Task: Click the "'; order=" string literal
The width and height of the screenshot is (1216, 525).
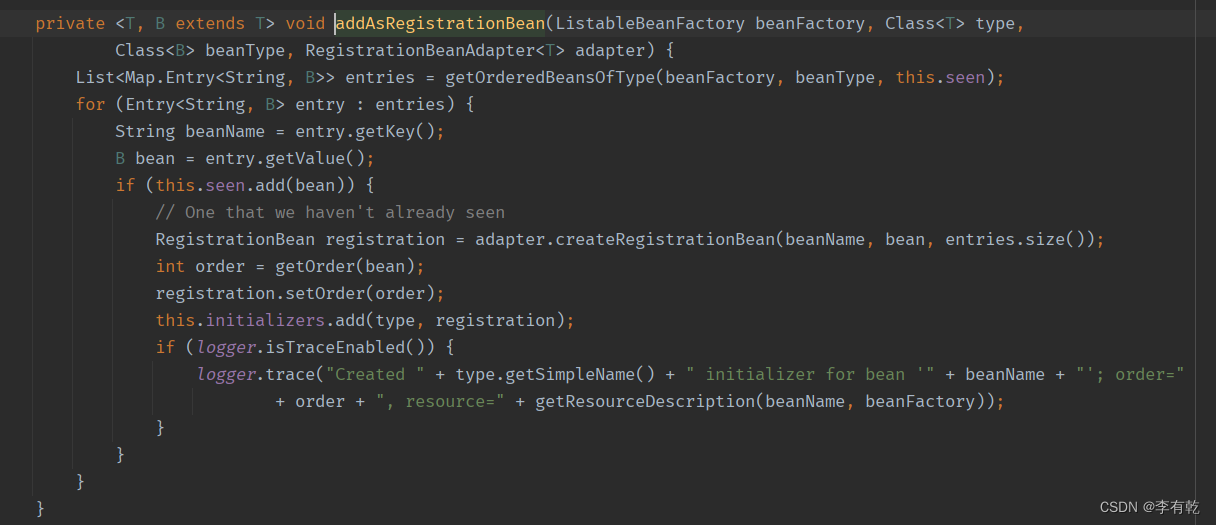Action: (x=1130, y=374)
